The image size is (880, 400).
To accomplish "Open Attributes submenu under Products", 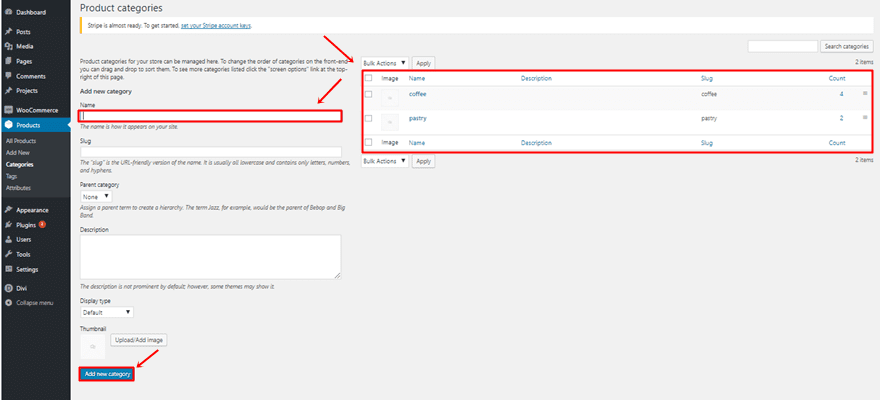I will (x=19, y=187).
